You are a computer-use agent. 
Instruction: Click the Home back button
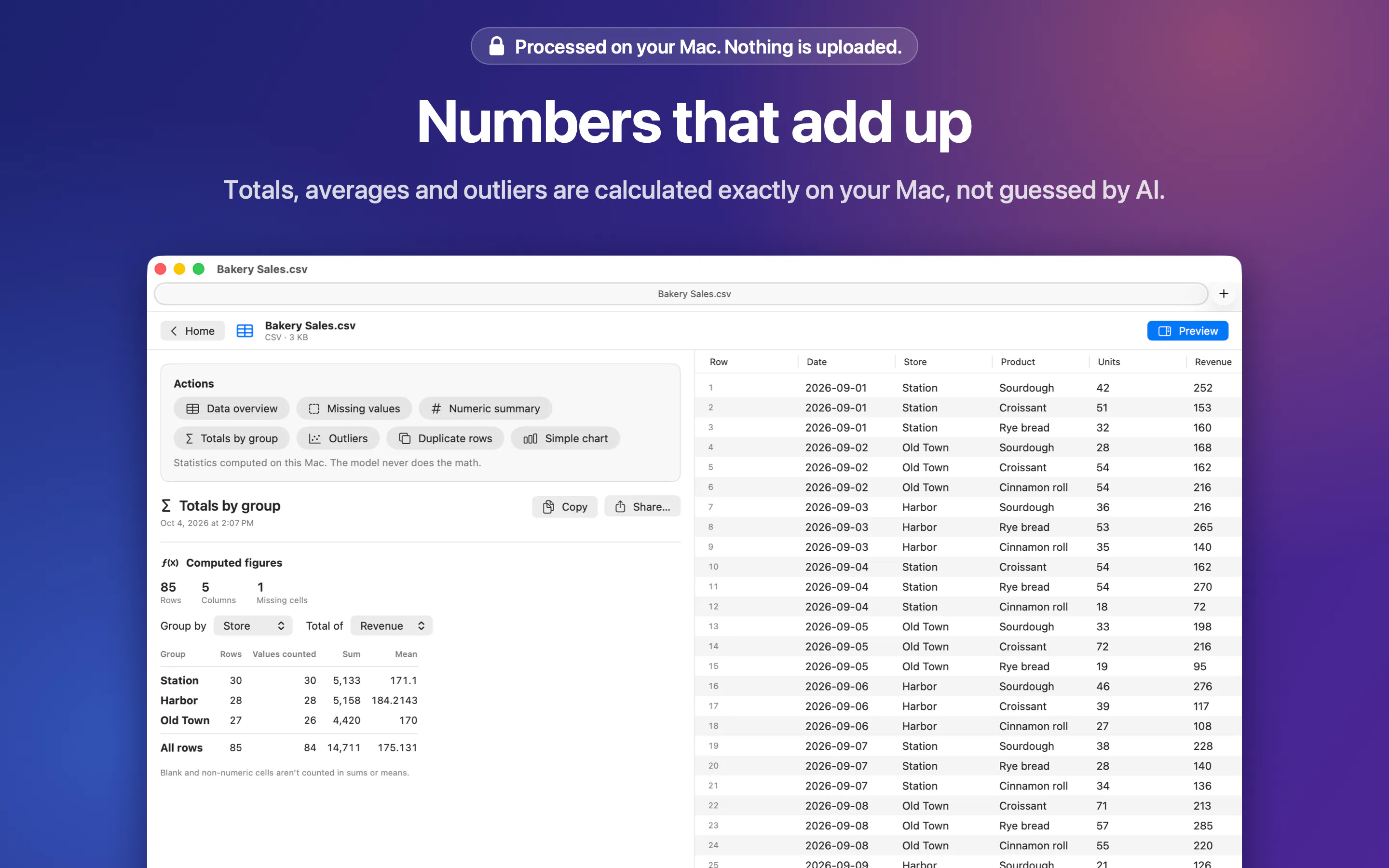pos(192,331)
